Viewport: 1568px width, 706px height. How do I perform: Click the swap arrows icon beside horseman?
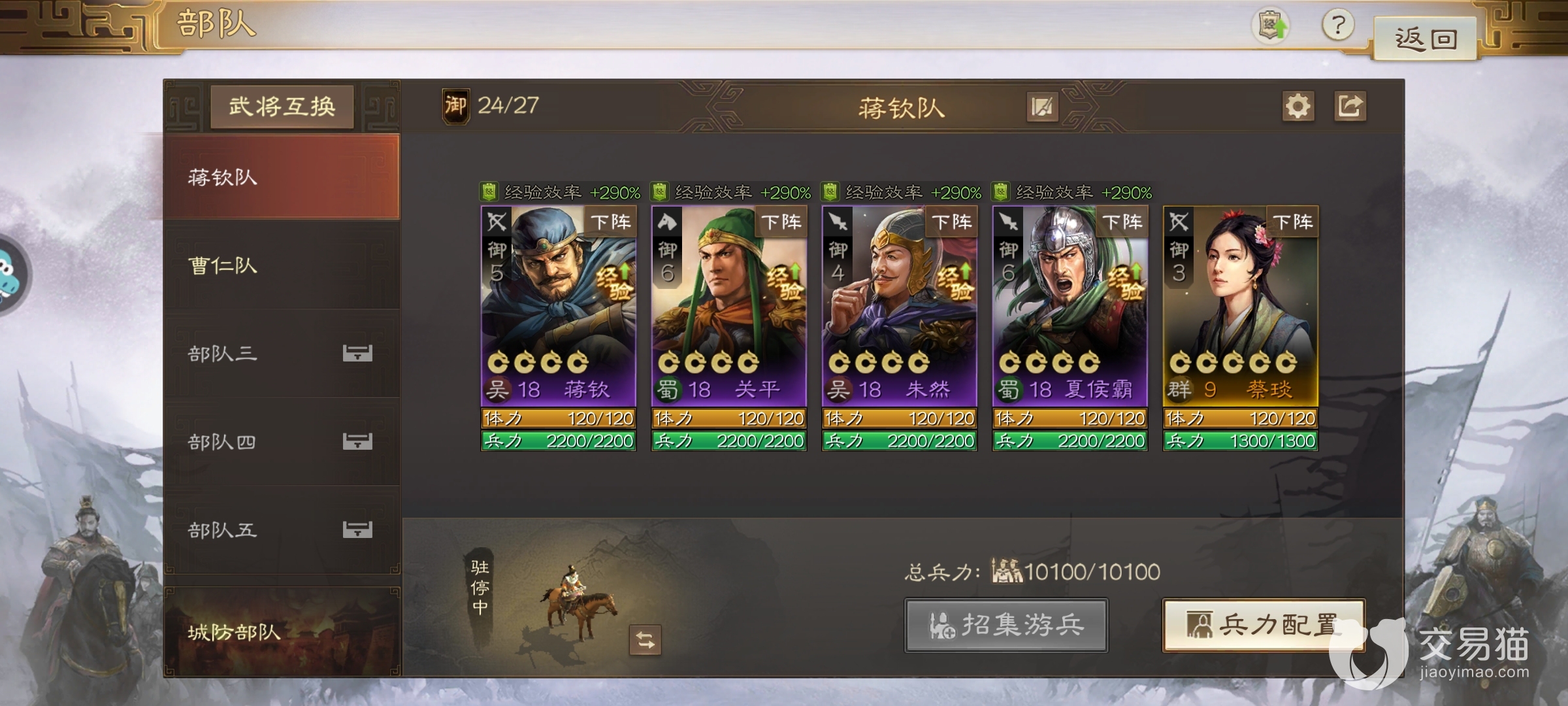[x=645, y=640]
